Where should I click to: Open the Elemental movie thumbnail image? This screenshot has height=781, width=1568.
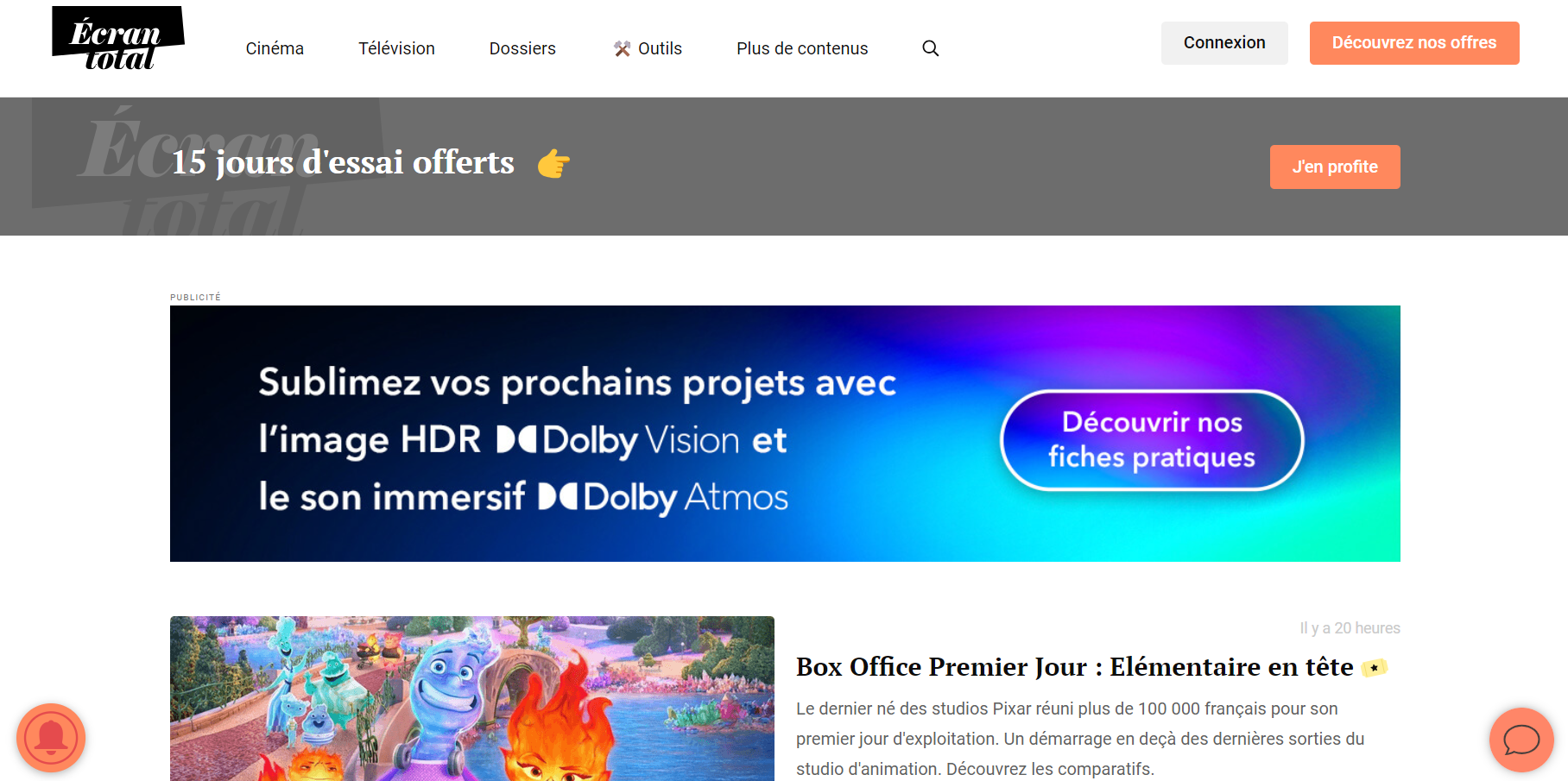pyautogui.click(x=472, y=698)
